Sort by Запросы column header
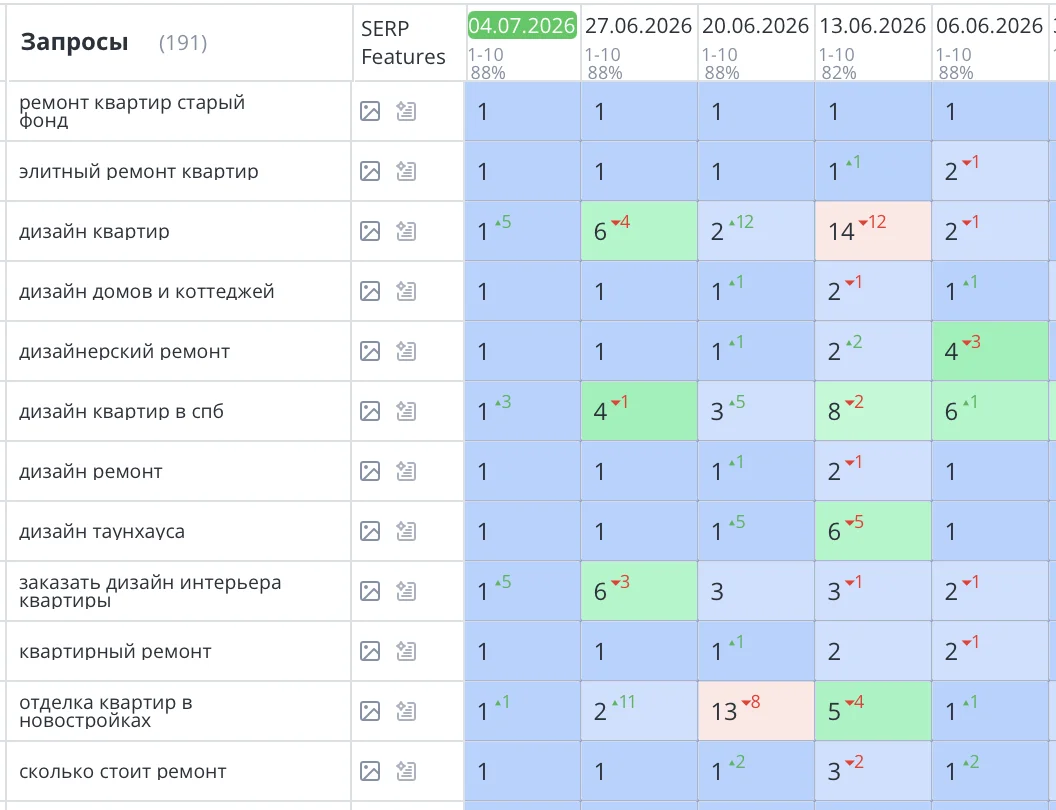1056x810 pixels. point(74,42)
